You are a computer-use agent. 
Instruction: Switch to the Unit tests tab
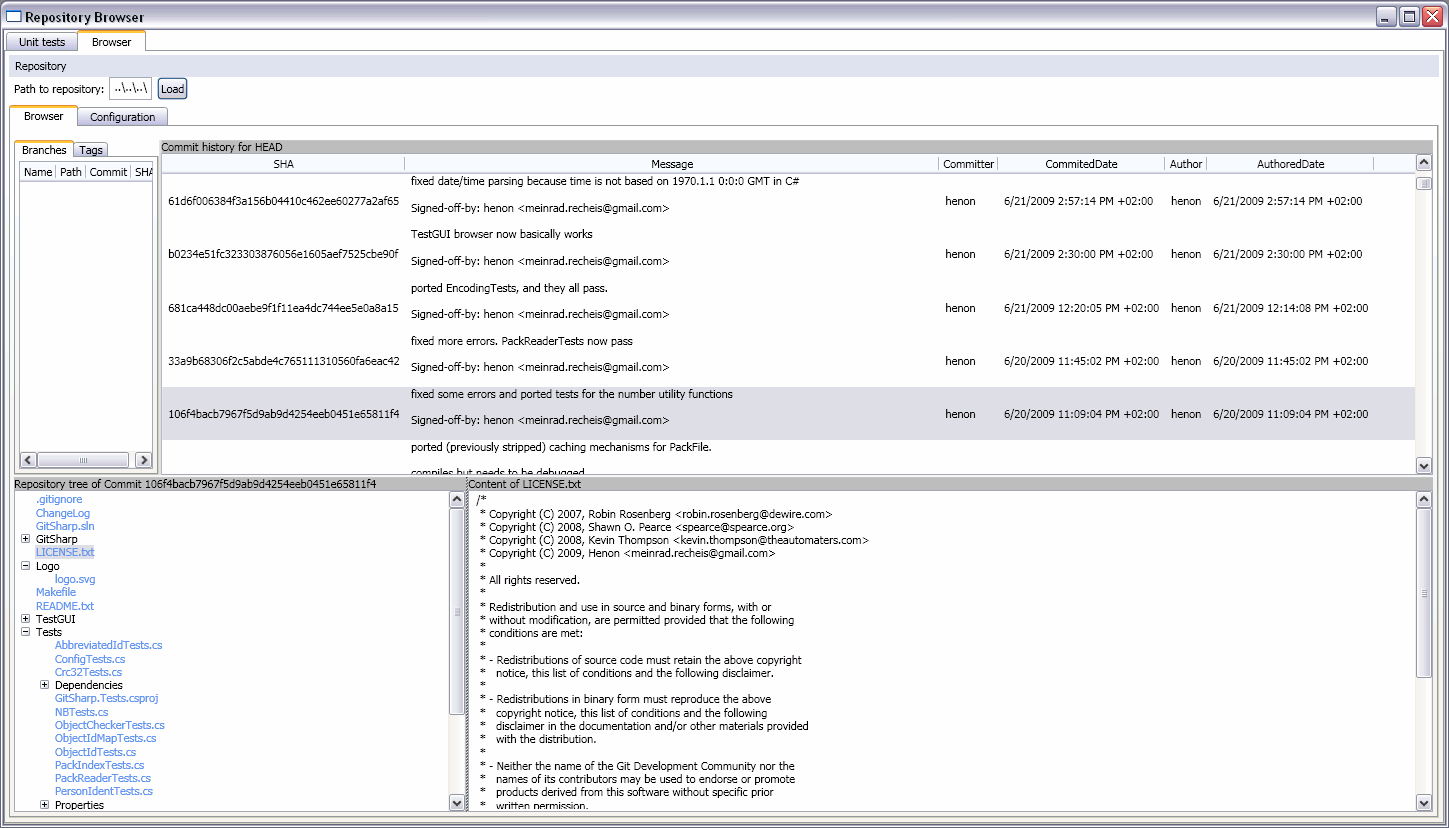coord(42,42)
